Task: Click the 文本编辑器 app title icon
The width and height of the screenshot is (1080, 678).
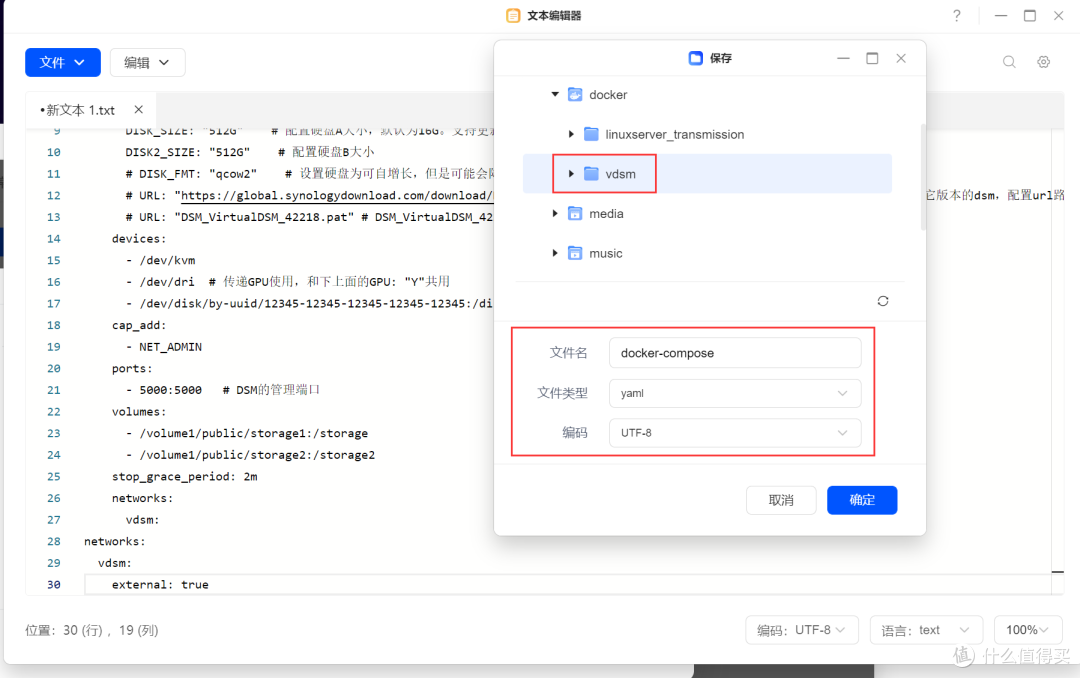Action: coord(513,16)
